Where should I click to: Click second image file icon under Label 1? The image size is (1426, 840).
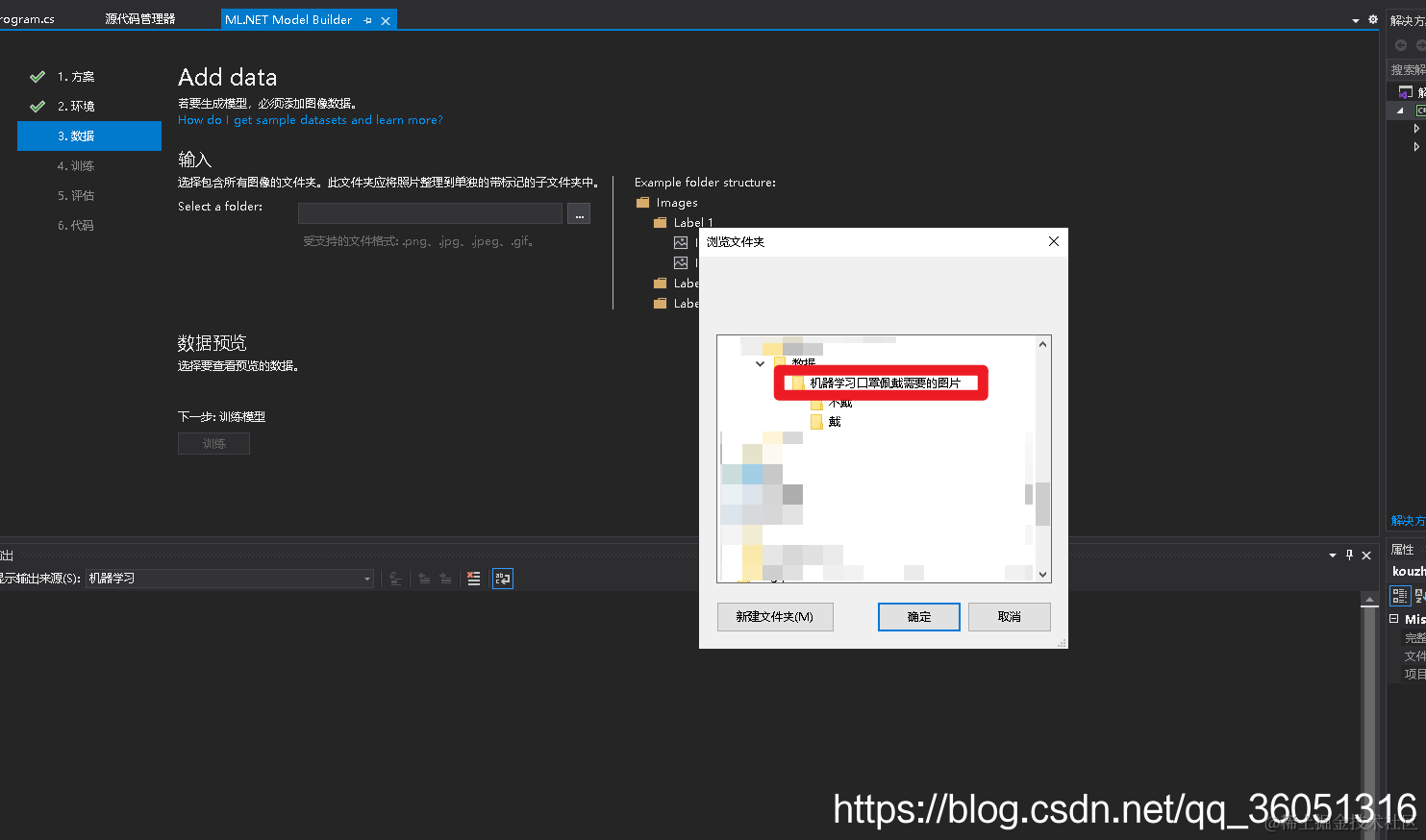coord(681,263)
